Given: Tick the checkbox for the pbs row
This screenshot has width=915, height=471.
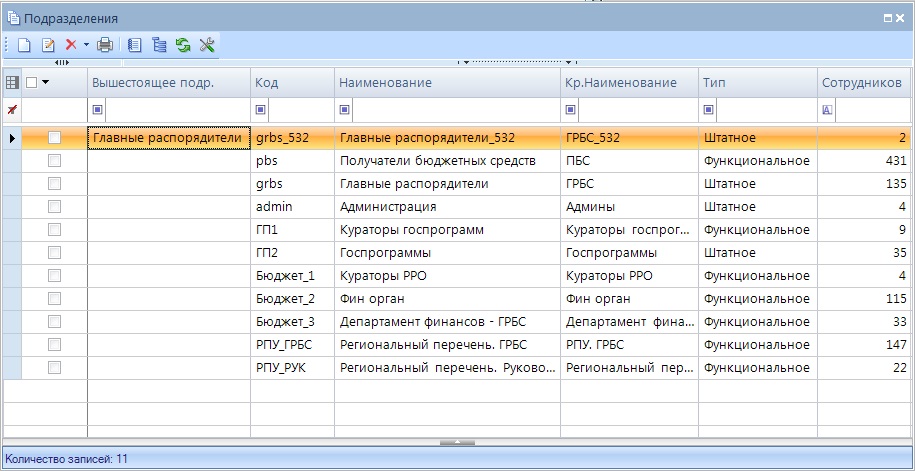Looking at the screenshot, I should pyautogui.click(x=54, y=160).
